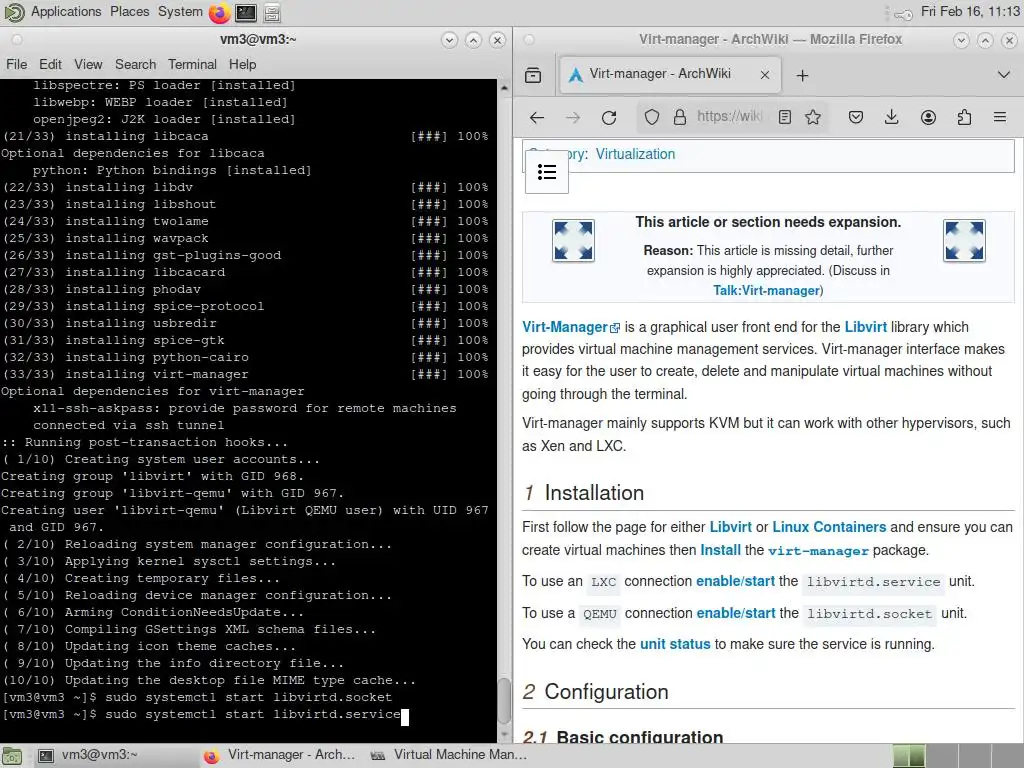Open the Places menu
This screenshot has height=768, width=1024.
pos(129,12)
